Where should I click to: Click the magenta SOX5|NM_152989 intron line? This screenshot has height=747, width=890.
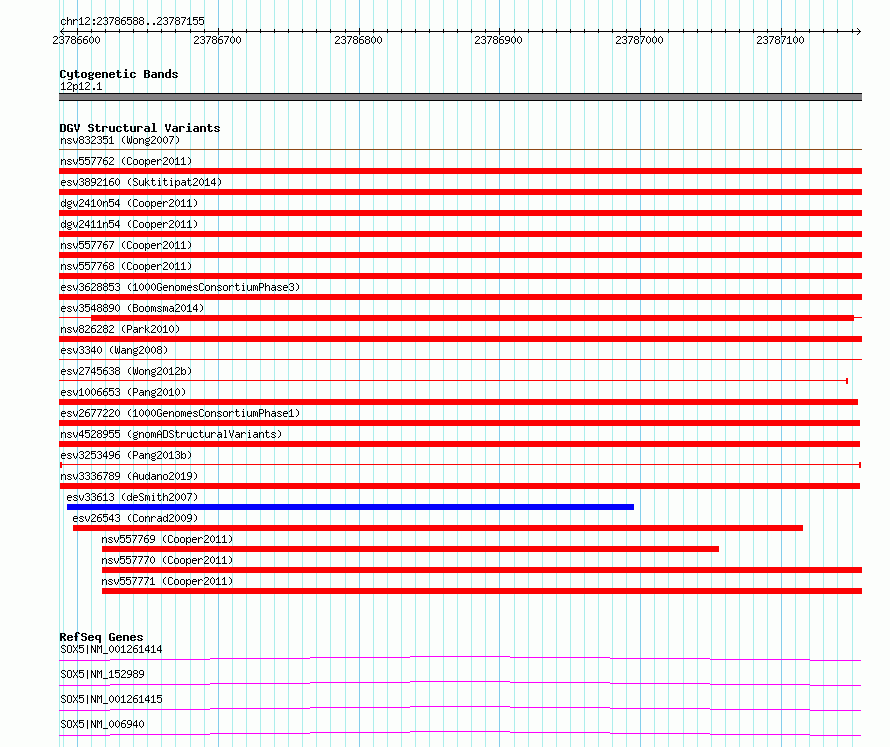460,683
